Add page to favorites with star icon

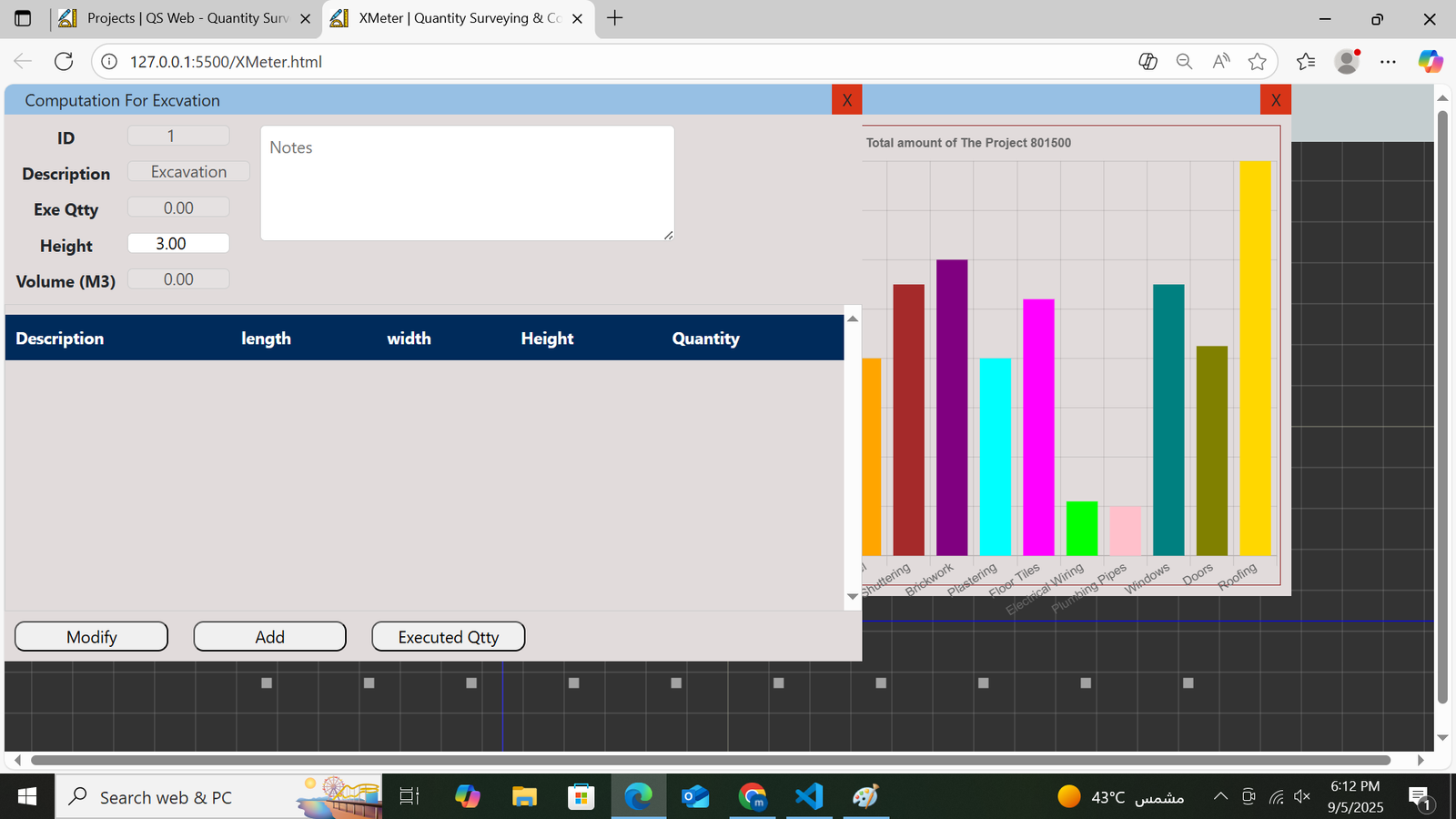[x=1258, y=62]
